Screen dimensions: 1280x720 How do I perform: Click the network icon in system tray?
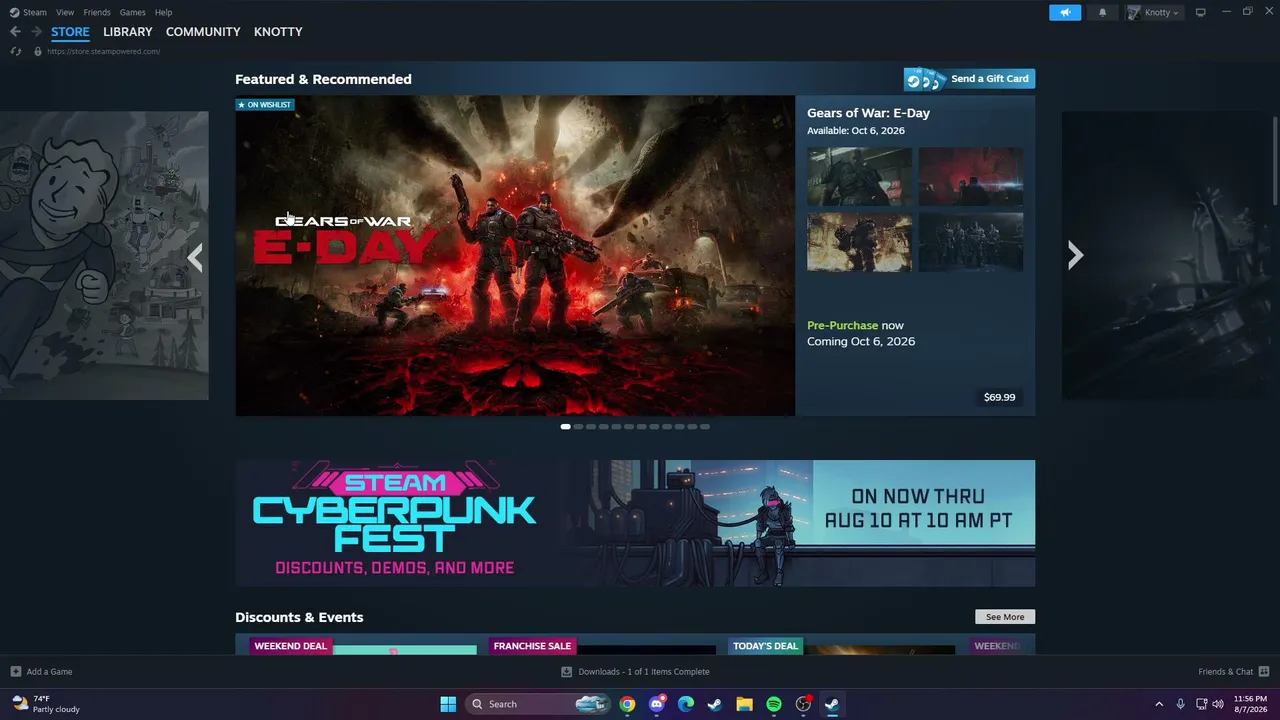1202,704
